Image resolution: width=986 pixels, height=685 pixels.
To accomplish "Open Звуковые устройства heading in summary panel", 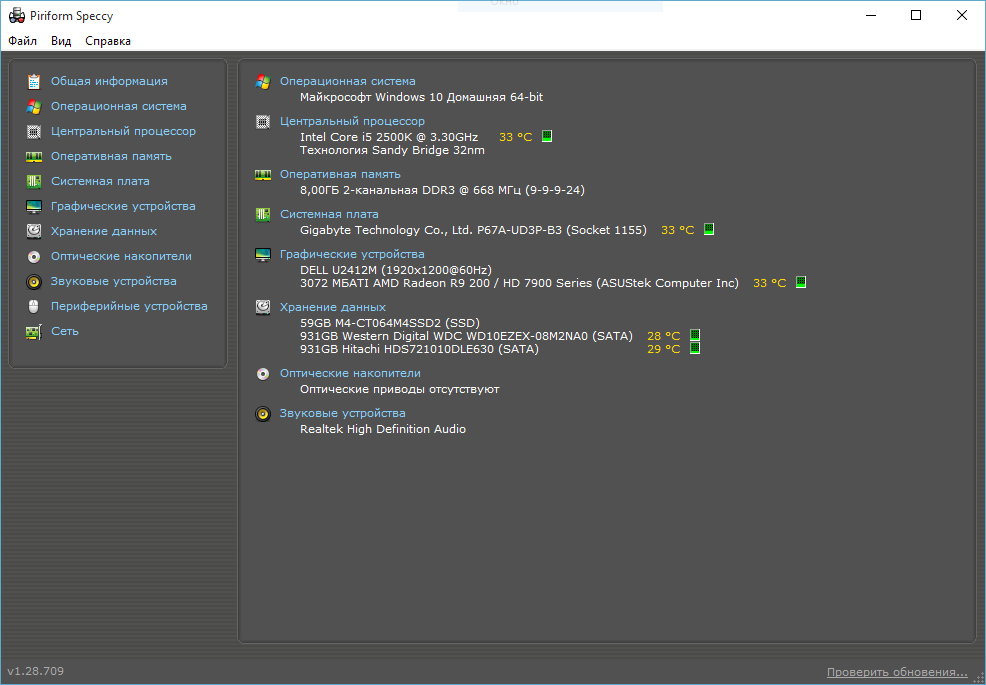I will click(343, 413).
